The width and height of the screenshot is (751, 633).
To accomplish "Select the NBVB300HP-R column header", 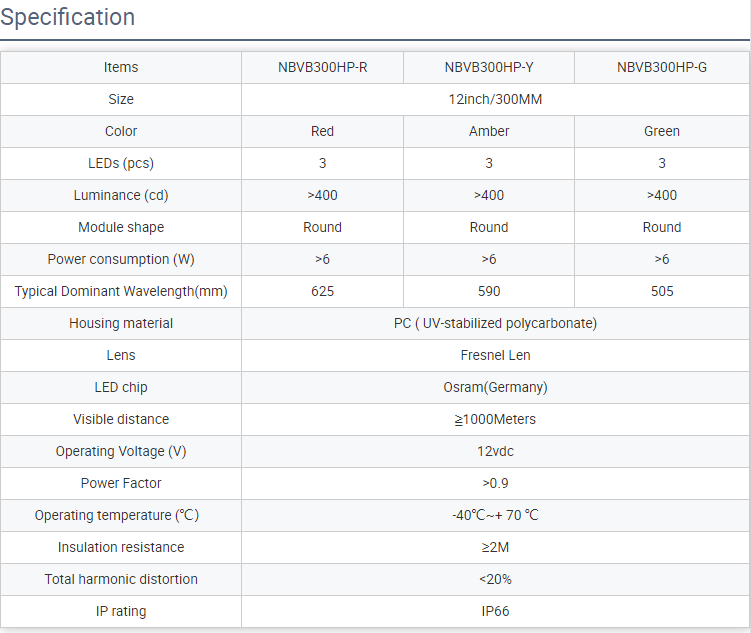I will click(322, 68).
